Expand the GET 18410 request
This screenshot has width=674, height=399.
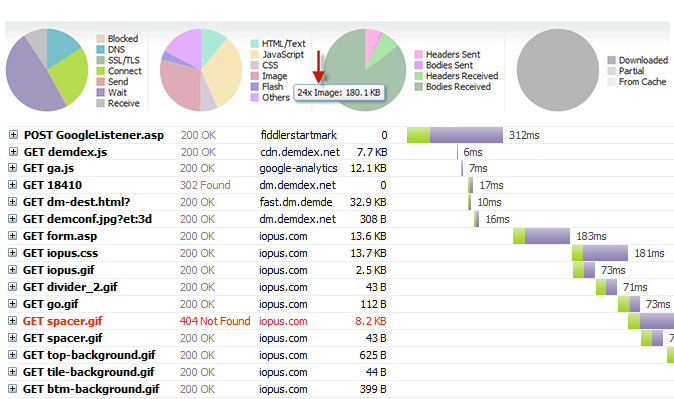[12, 185]
